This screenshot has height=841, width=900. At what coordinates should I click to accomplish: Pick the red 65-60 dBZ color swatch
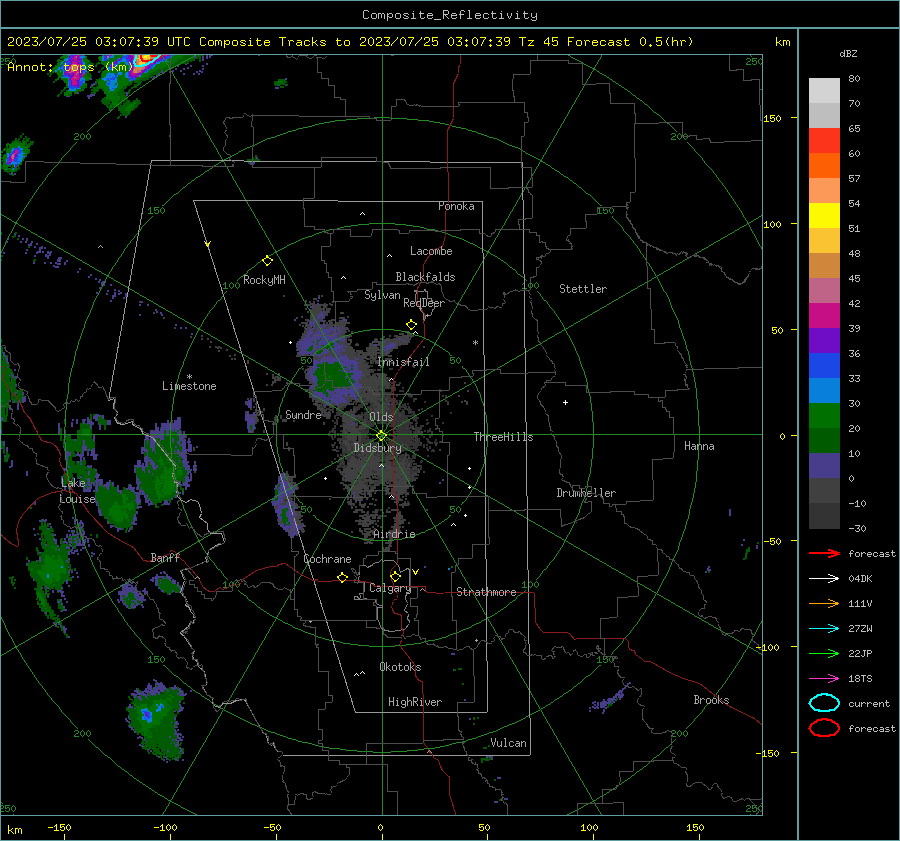824,140
